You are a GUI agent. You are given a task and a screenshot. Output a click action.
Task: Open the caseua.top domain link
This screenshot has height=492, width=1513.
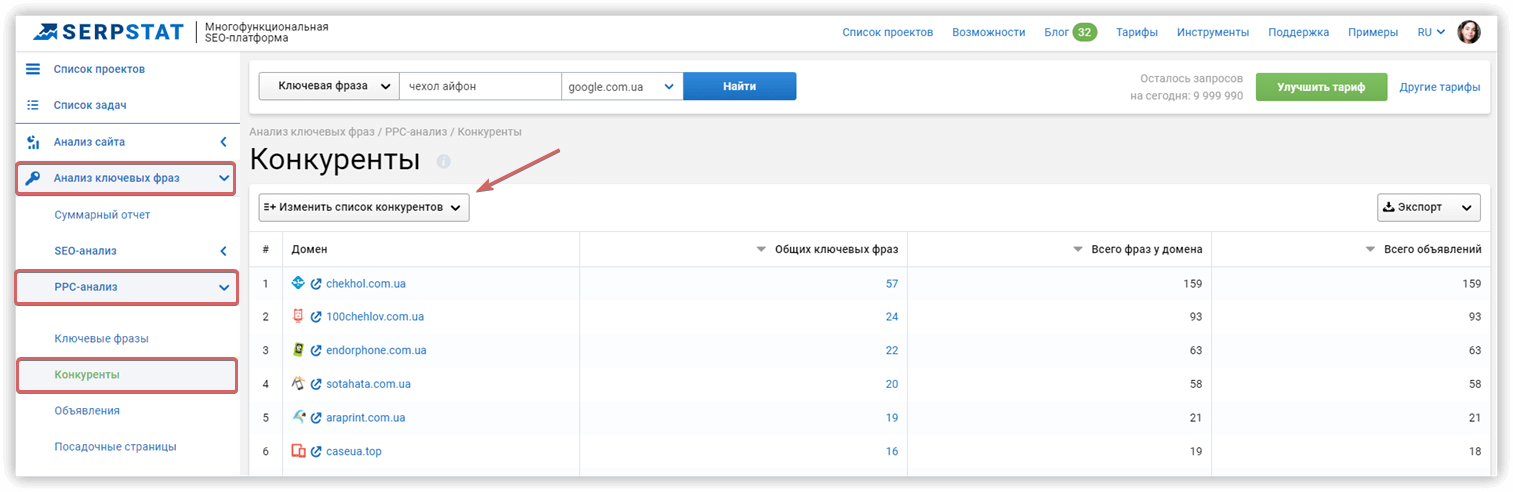tap(354, 452)
